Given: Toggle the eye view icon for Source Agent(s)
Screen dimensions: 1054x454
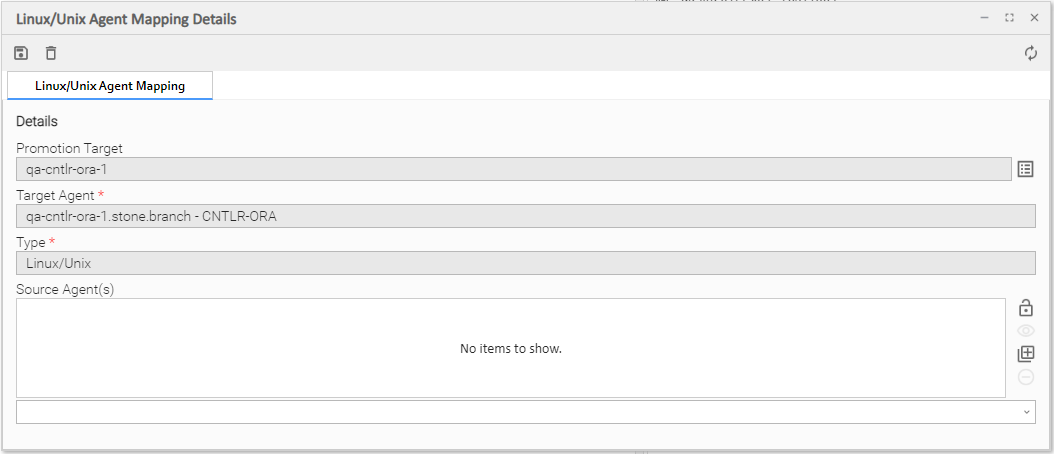Looking at the screenshot, I should [x=1025, y=331].
